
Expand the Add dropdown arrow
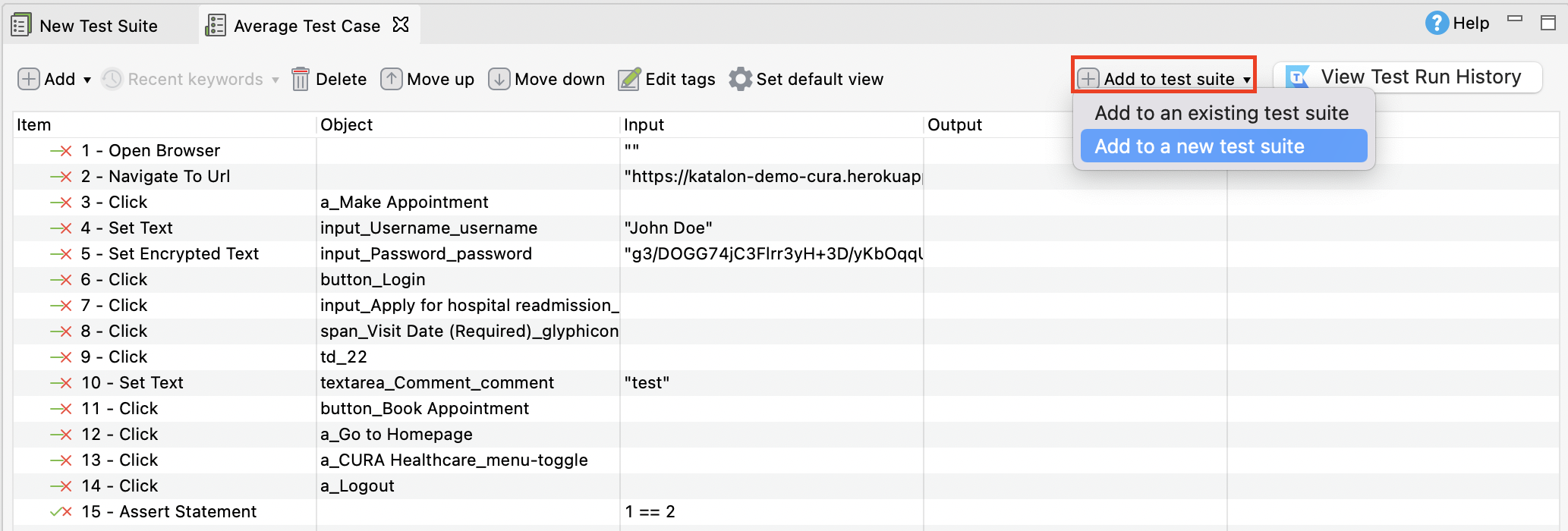pos(87,80)
